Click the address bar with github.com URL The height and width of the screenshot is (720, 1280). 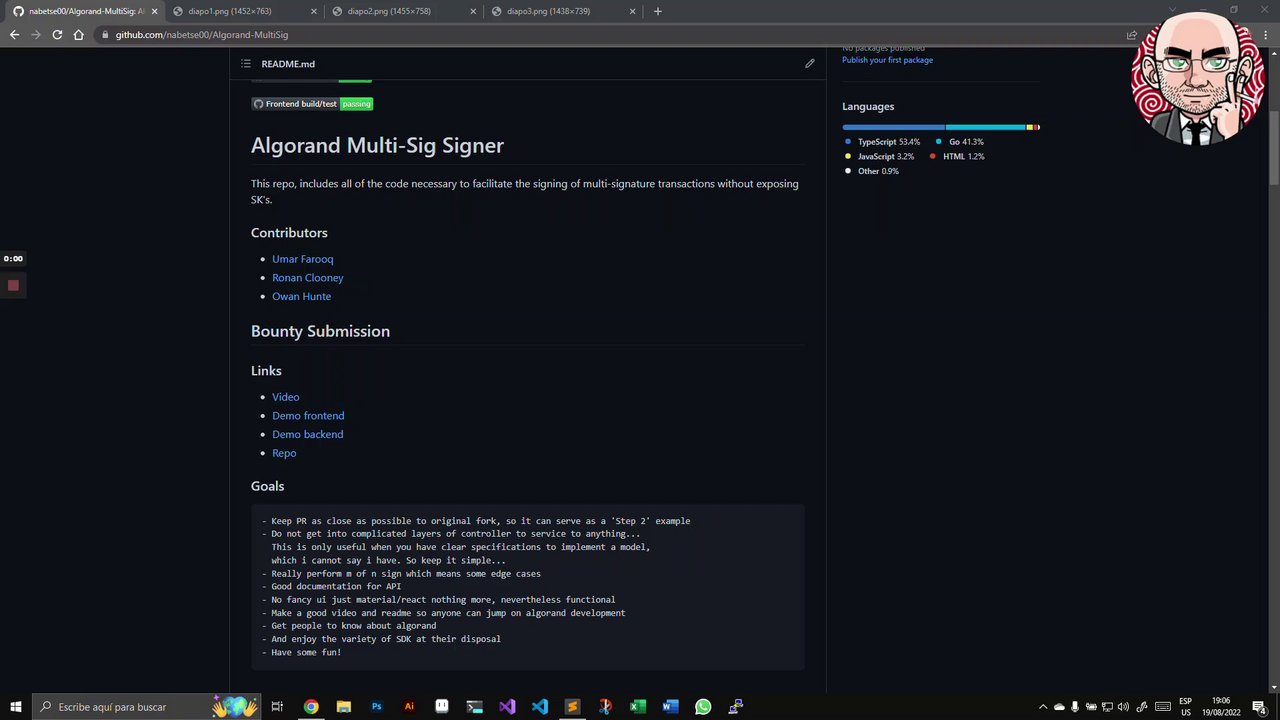pos(610,35)
